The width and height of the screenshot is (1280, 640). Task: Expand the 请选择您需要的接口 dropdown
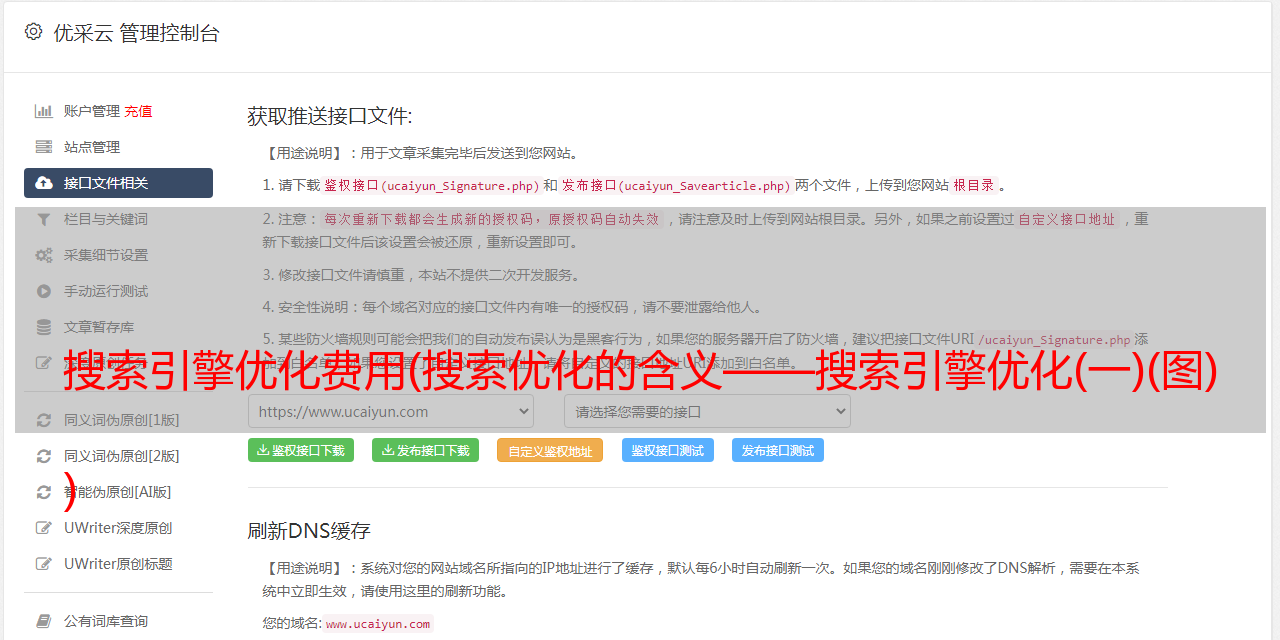point(707,411)
